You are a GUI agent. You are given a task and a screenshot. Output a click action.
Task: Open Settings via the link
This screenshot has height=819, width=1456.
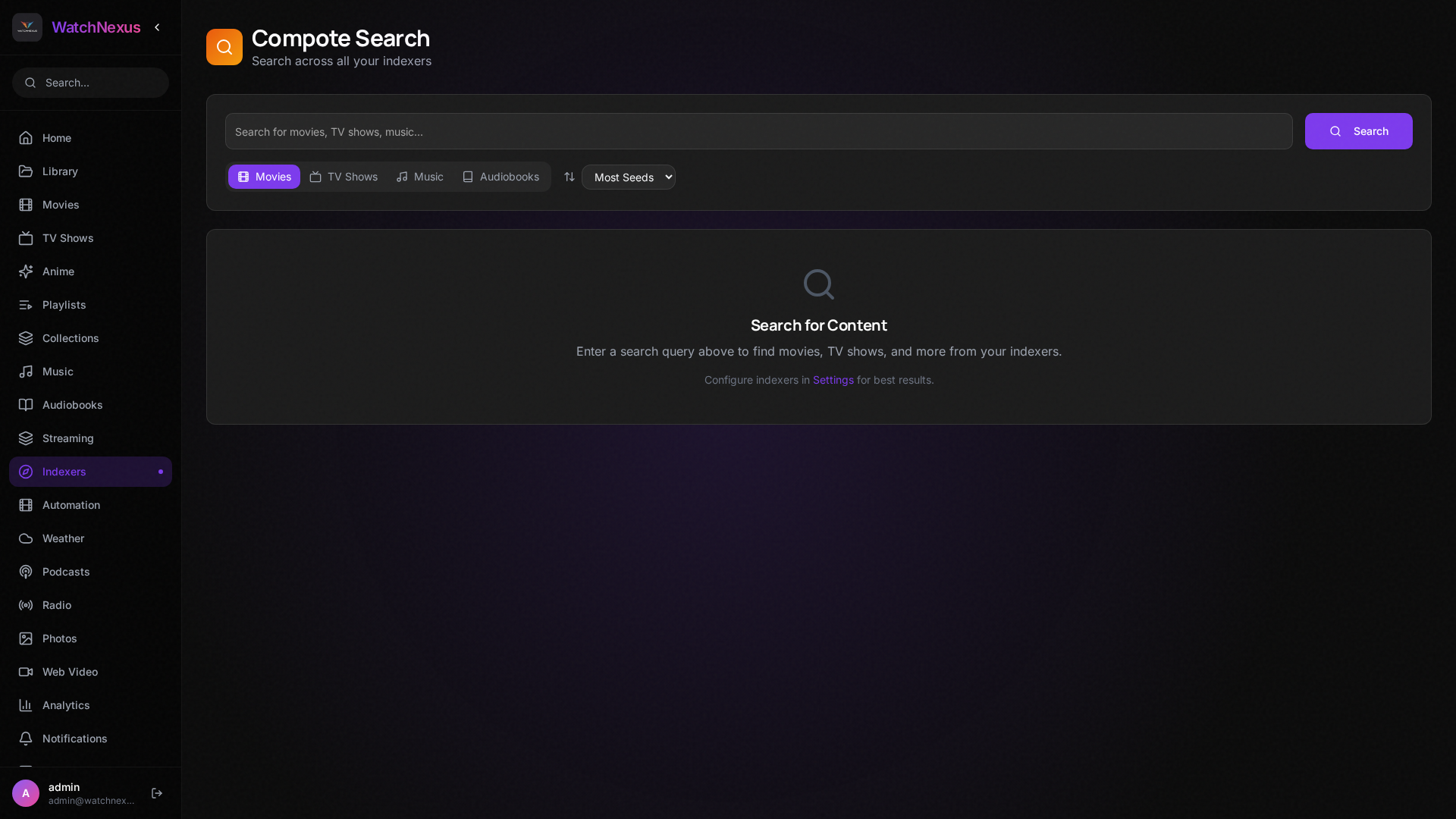(832, 380)
